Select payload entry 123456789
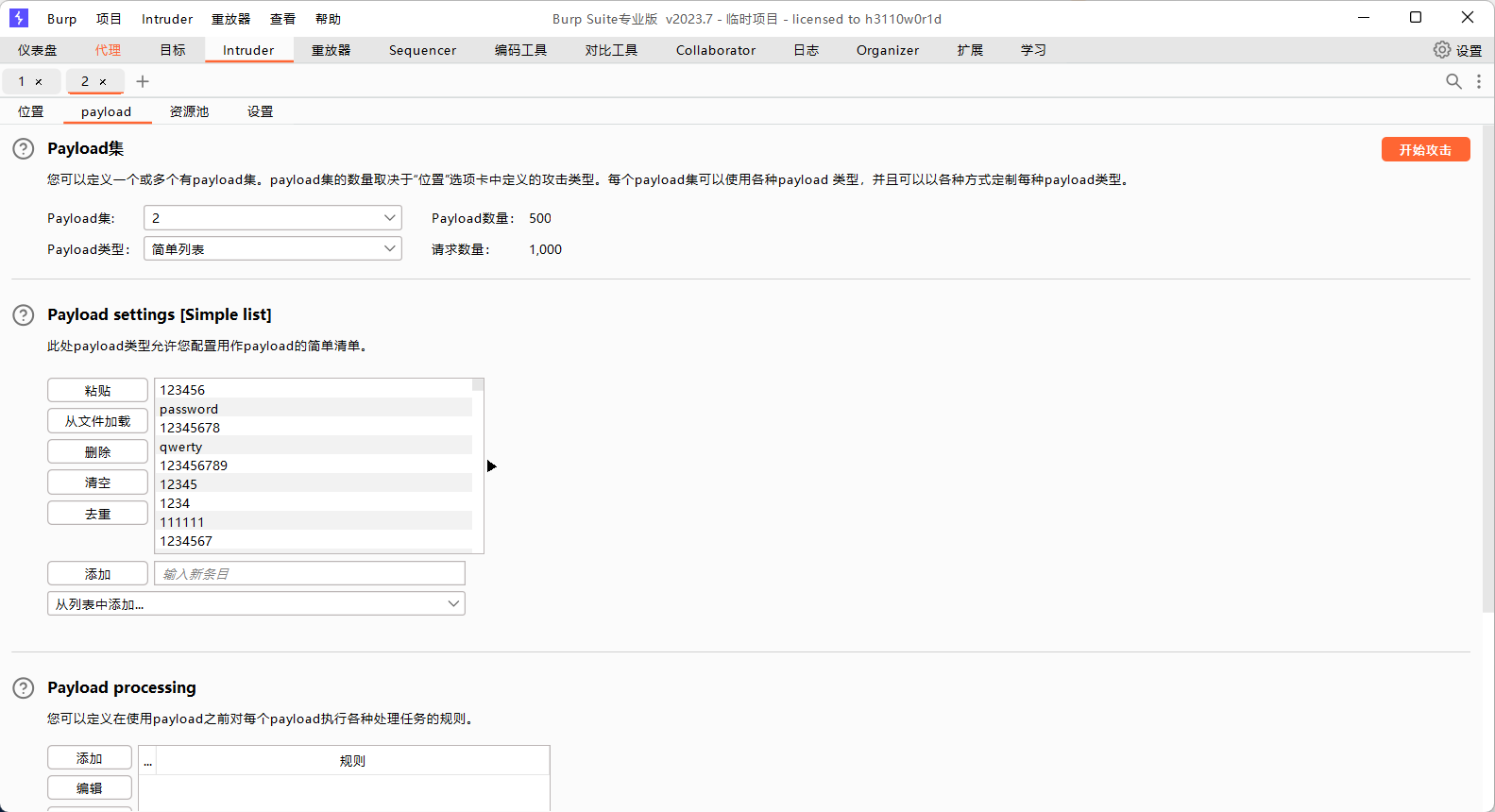Screen dimensions: 1495x812 (x=314, y=465)
